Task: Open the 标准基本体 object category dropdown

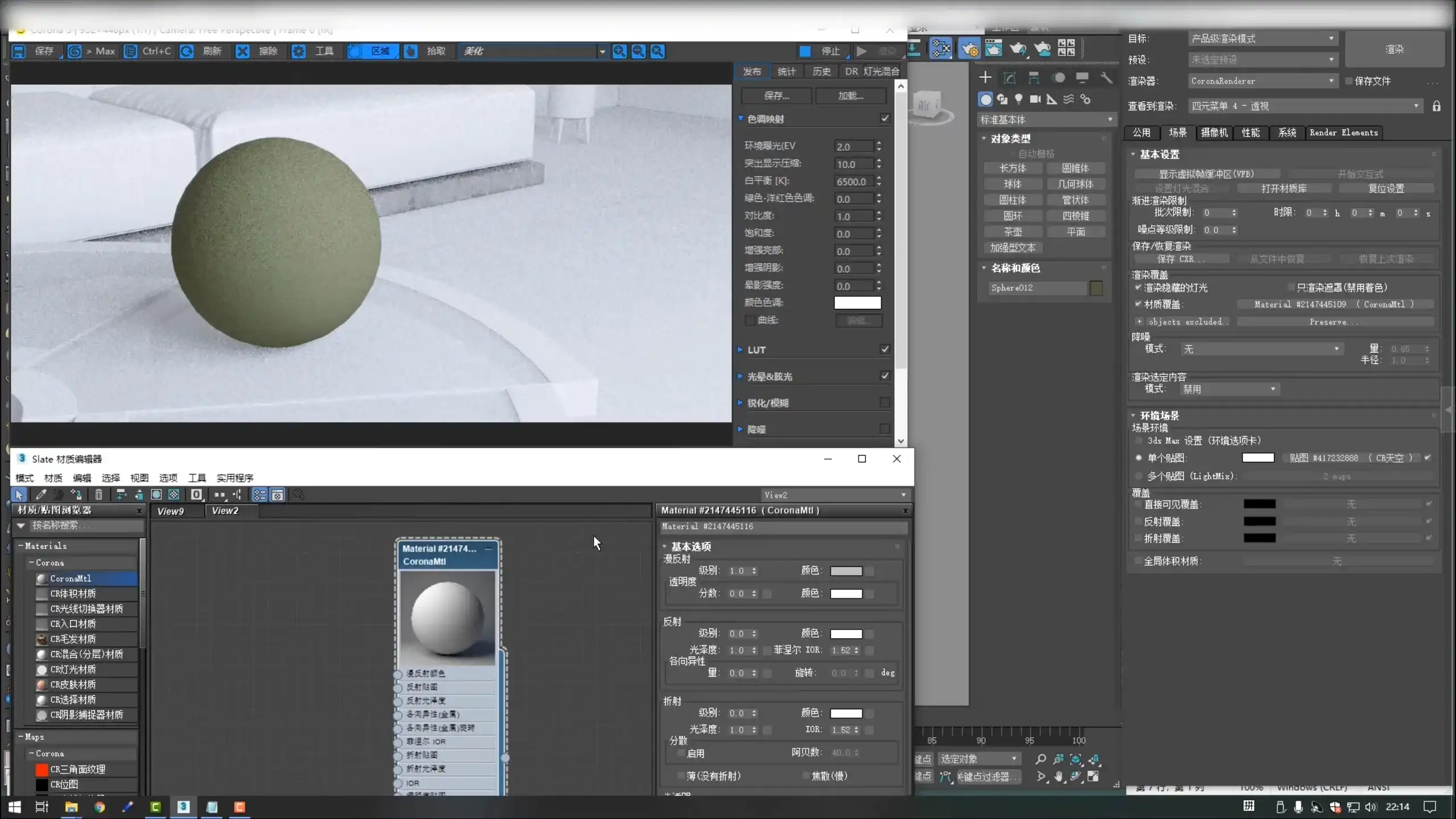Action: [1045, 119]
